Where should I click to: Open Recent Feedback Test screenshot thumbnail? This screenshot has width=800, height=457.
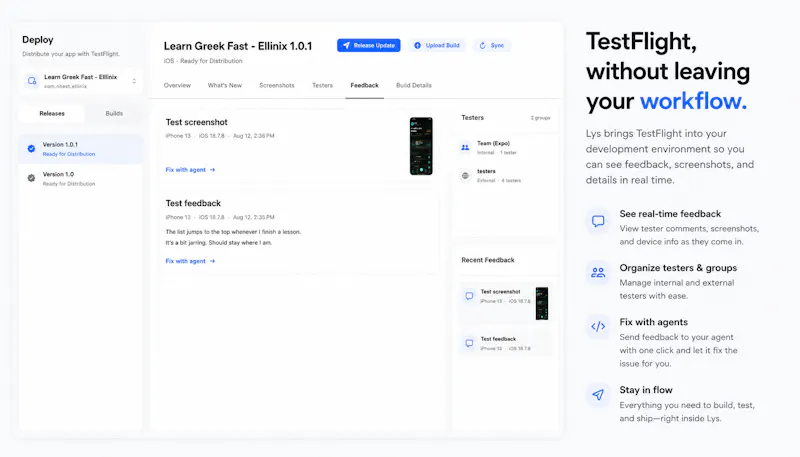click(542, 303)
